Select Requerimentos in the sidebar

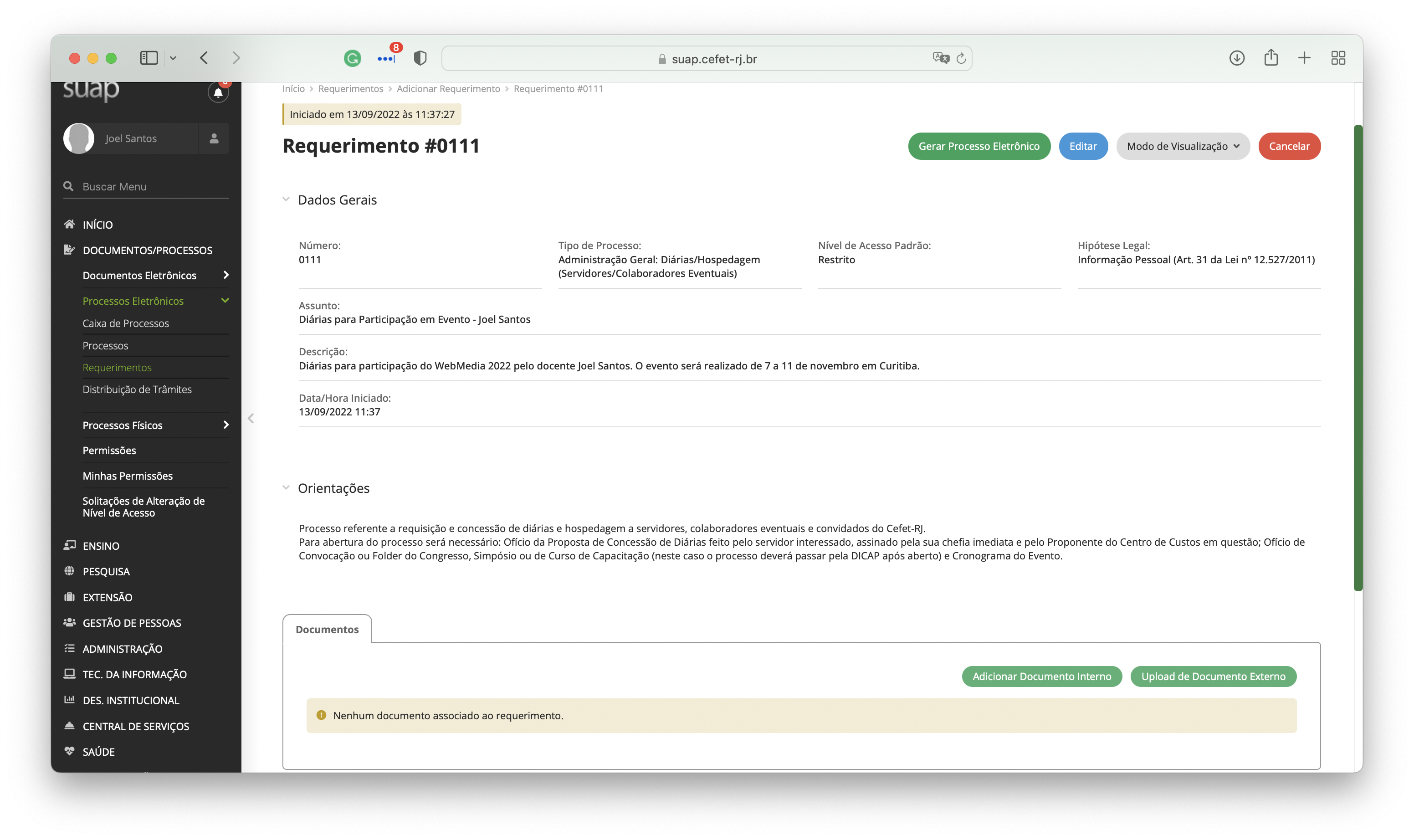point(117,367)
